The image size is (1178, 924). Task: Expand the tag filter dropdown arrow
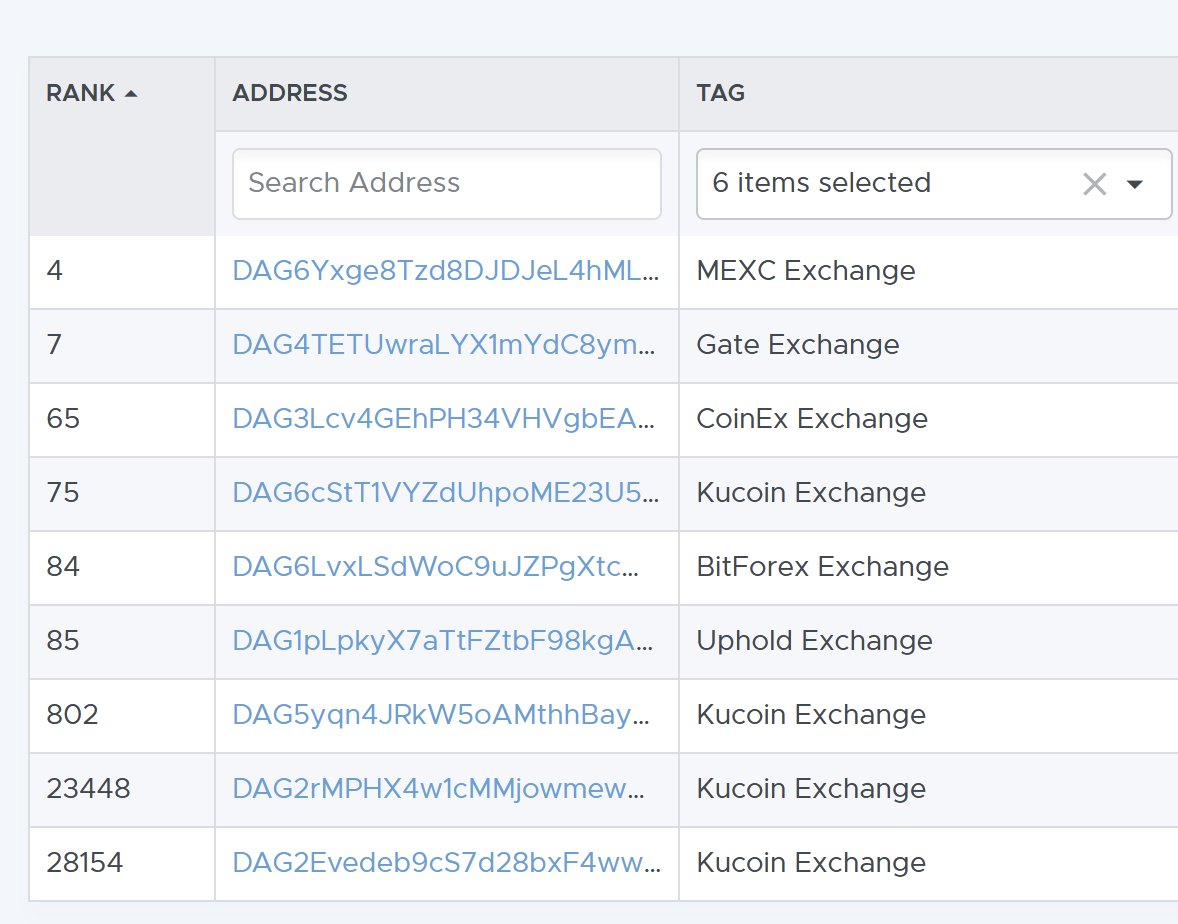pyautogui.click(x=1134, y=184)
